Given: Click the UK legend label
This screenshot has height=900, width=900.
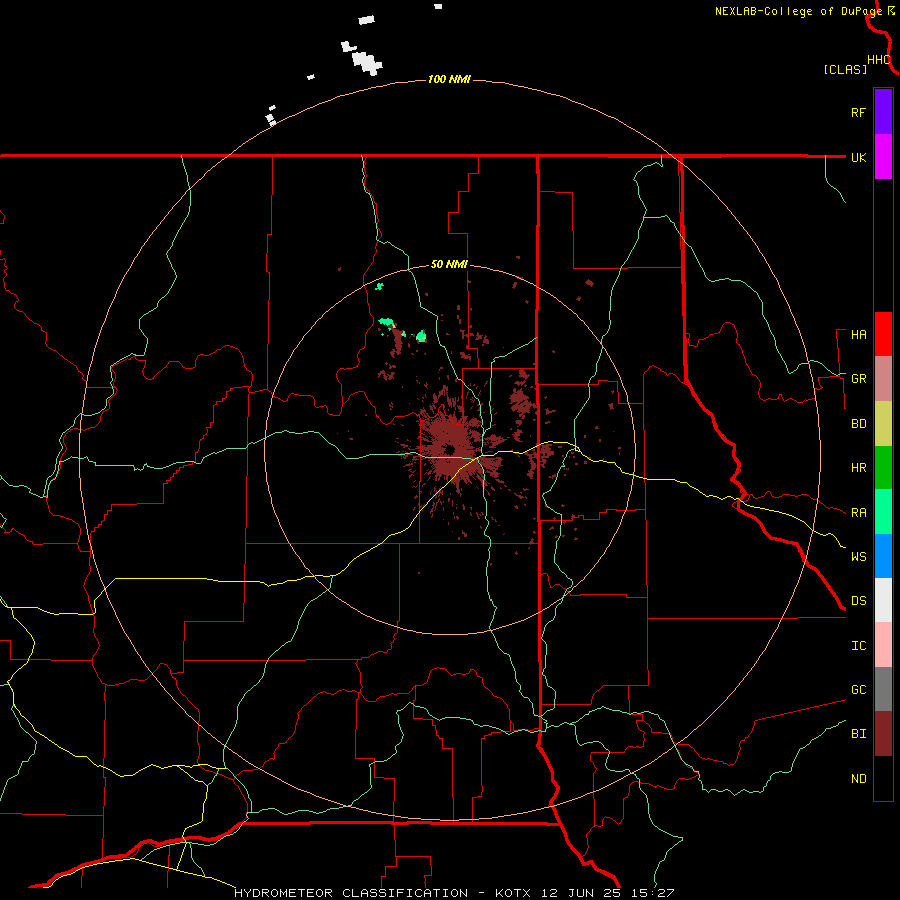Looking at the screenshot, I should [858, 157].
